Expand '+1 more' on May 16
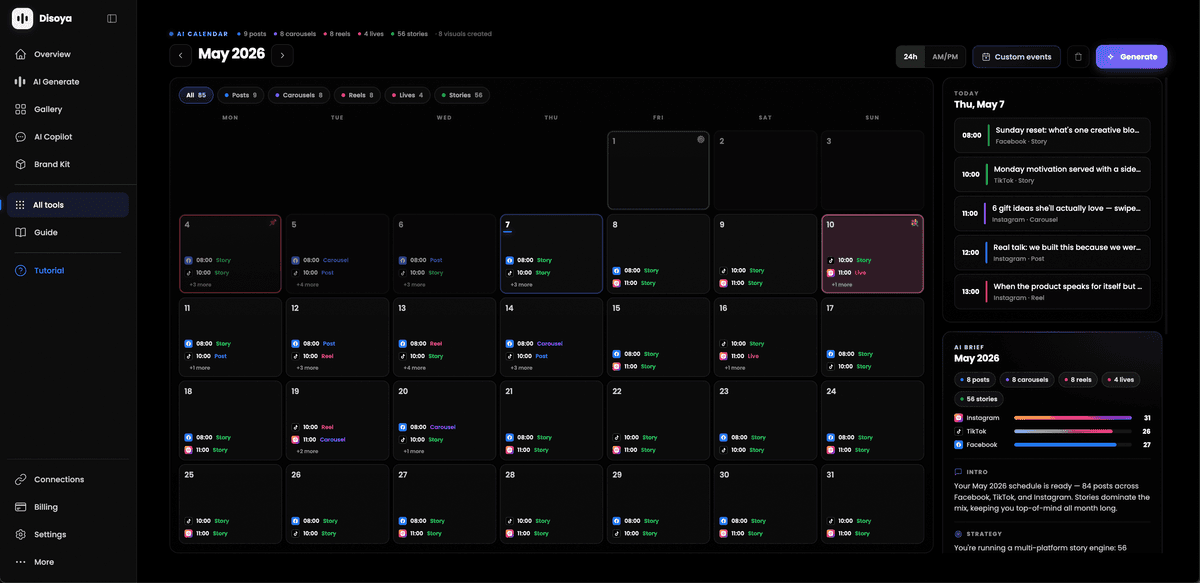Viewport: 1200px width, 583px height. coord(735,368)
